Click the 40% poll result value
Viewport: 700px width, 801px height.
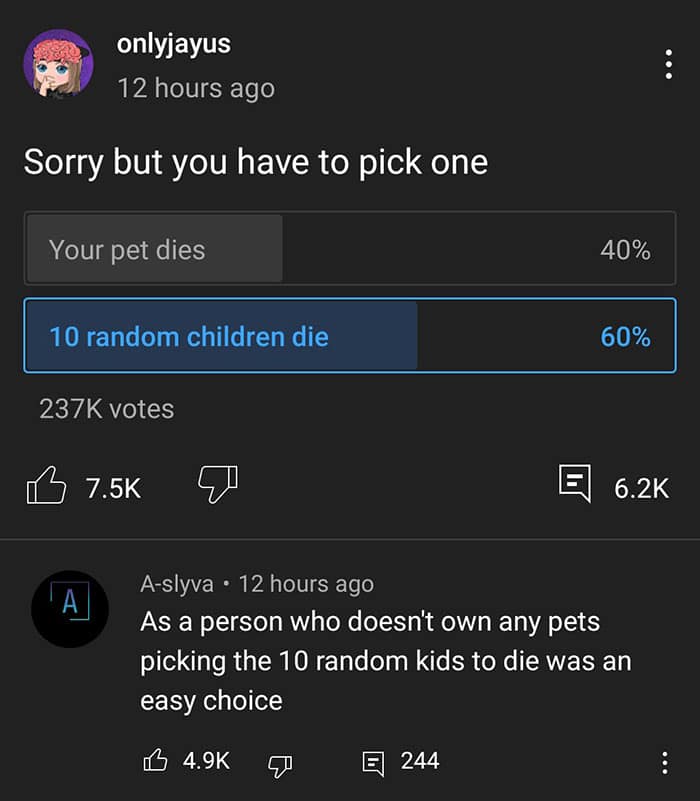click(x=625, y=249)
